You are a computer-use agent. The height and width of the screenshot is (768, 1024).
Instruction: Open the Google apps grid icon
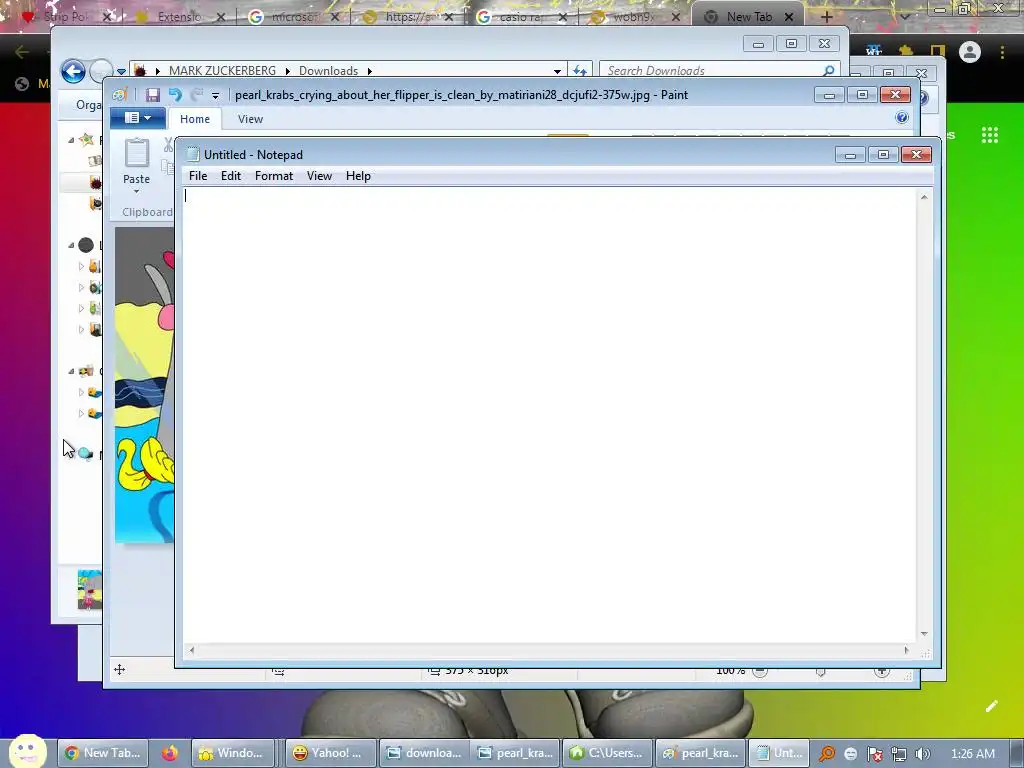click(x=990, y=135)
